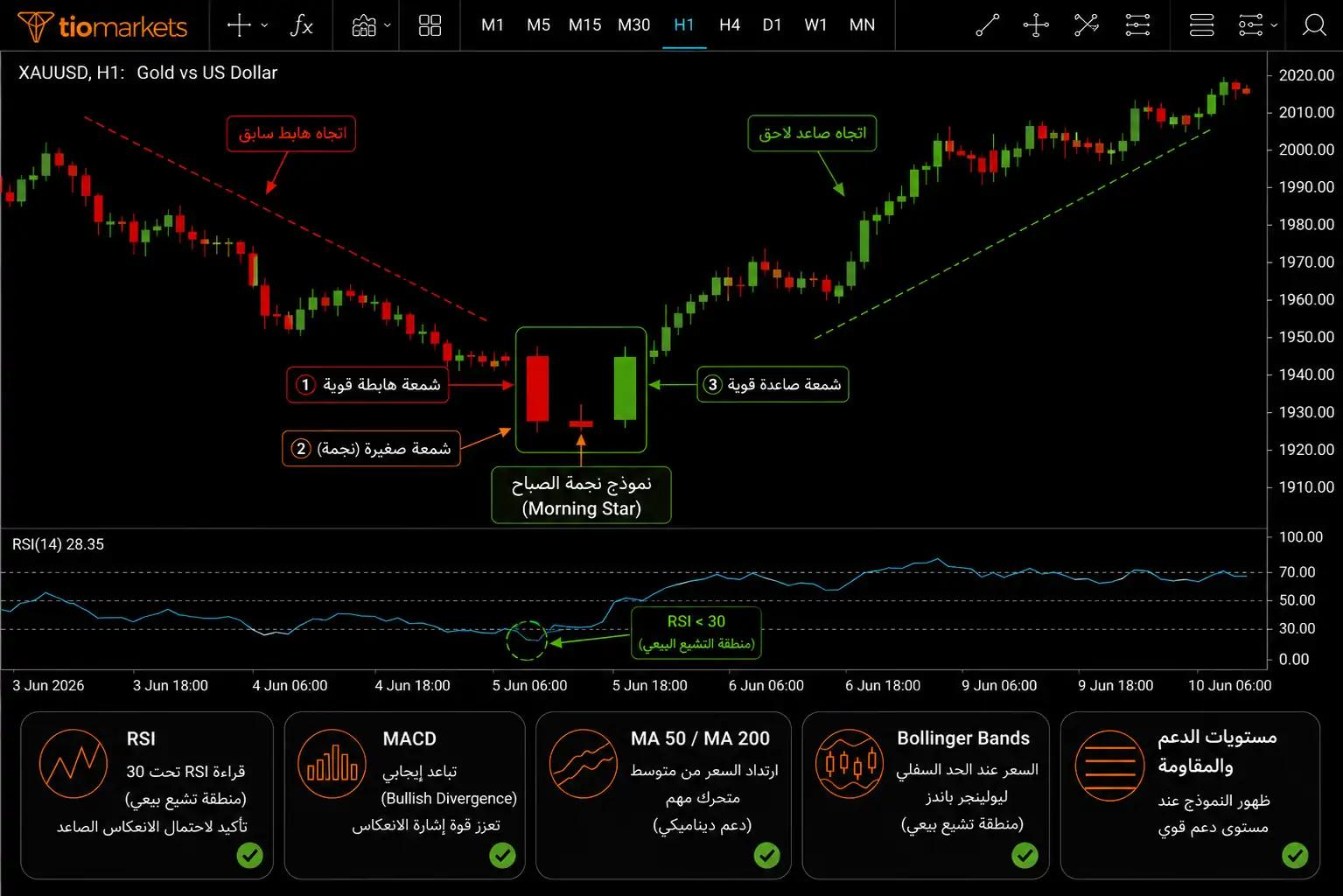Click the MACD bar chart icon

click(x=332, y=763)
